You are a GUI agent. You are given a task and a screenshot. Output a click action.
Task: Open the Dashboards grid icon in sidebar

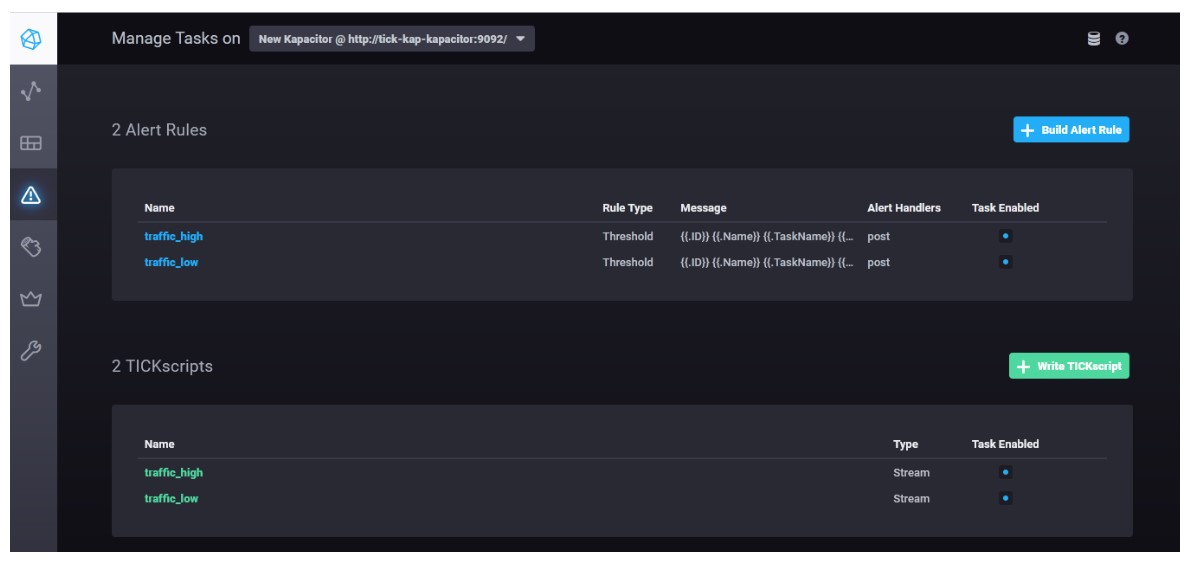[30, 143]
